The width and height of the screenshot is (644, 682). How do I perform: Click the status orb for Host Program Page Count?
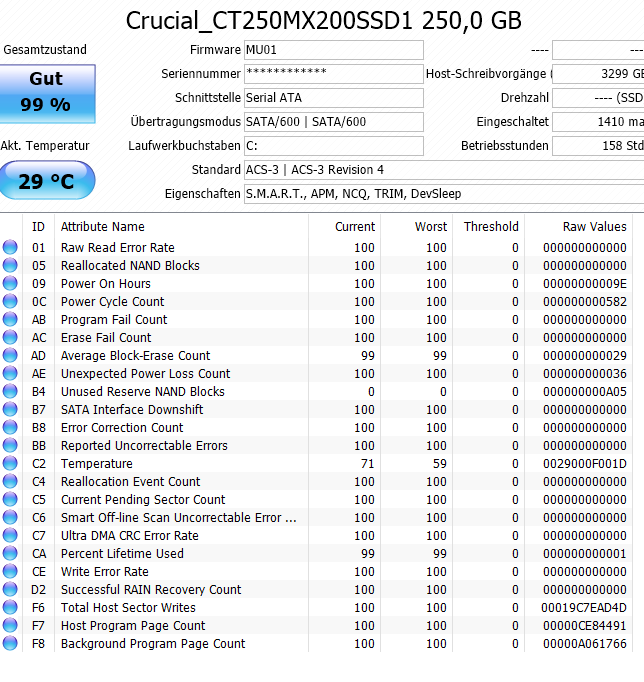coord(10,625)
